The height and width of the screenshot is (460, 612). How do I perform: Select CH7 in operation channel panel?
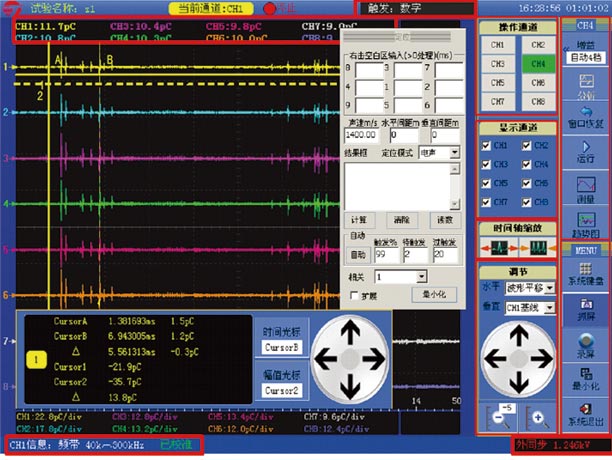499,101
